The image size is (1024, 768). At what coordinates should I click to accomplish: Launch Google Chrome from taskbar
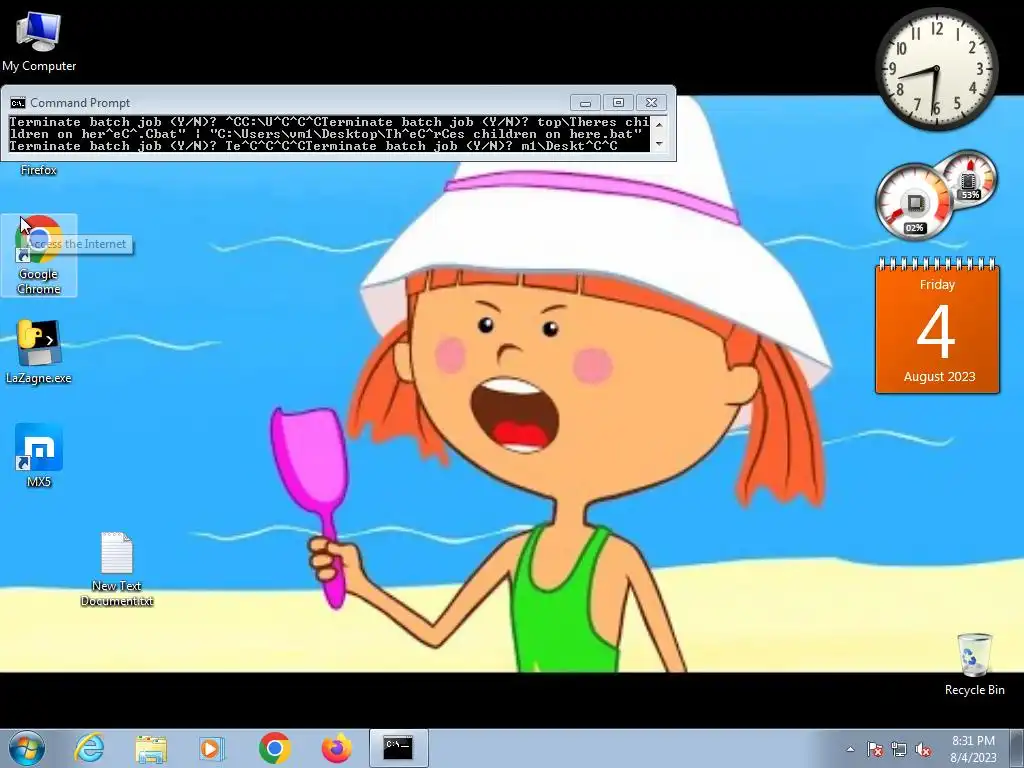(x=274, y=748)
